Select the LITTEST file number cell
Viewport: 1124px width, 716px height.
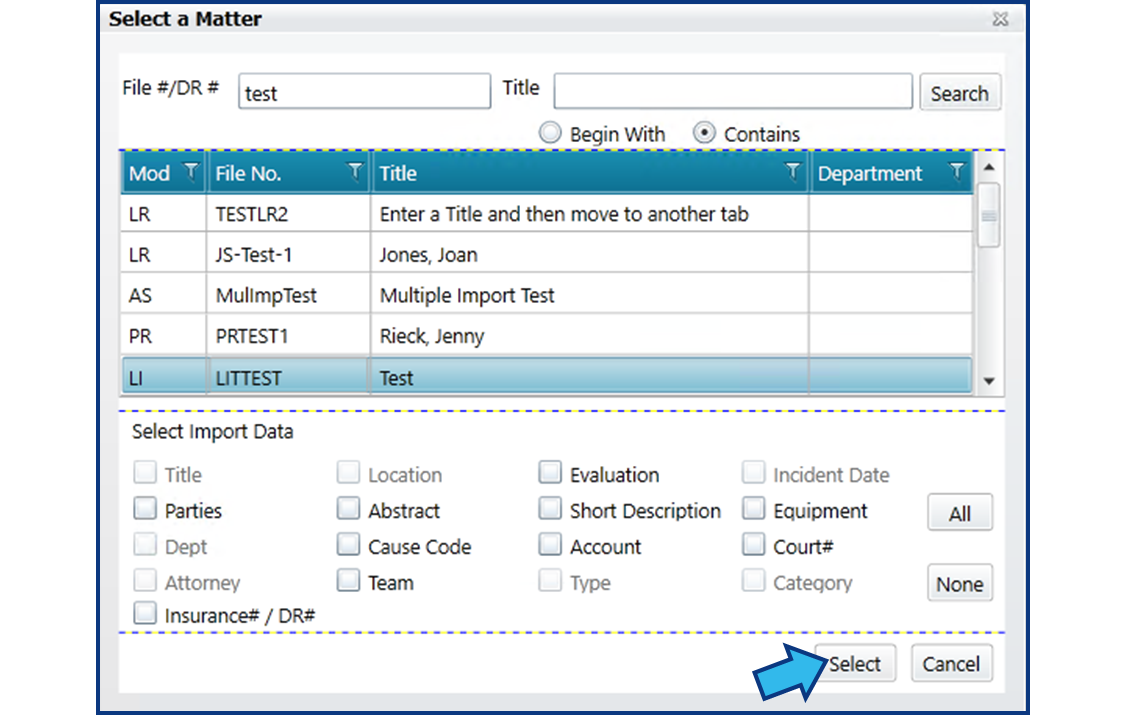tap(288, 377)
